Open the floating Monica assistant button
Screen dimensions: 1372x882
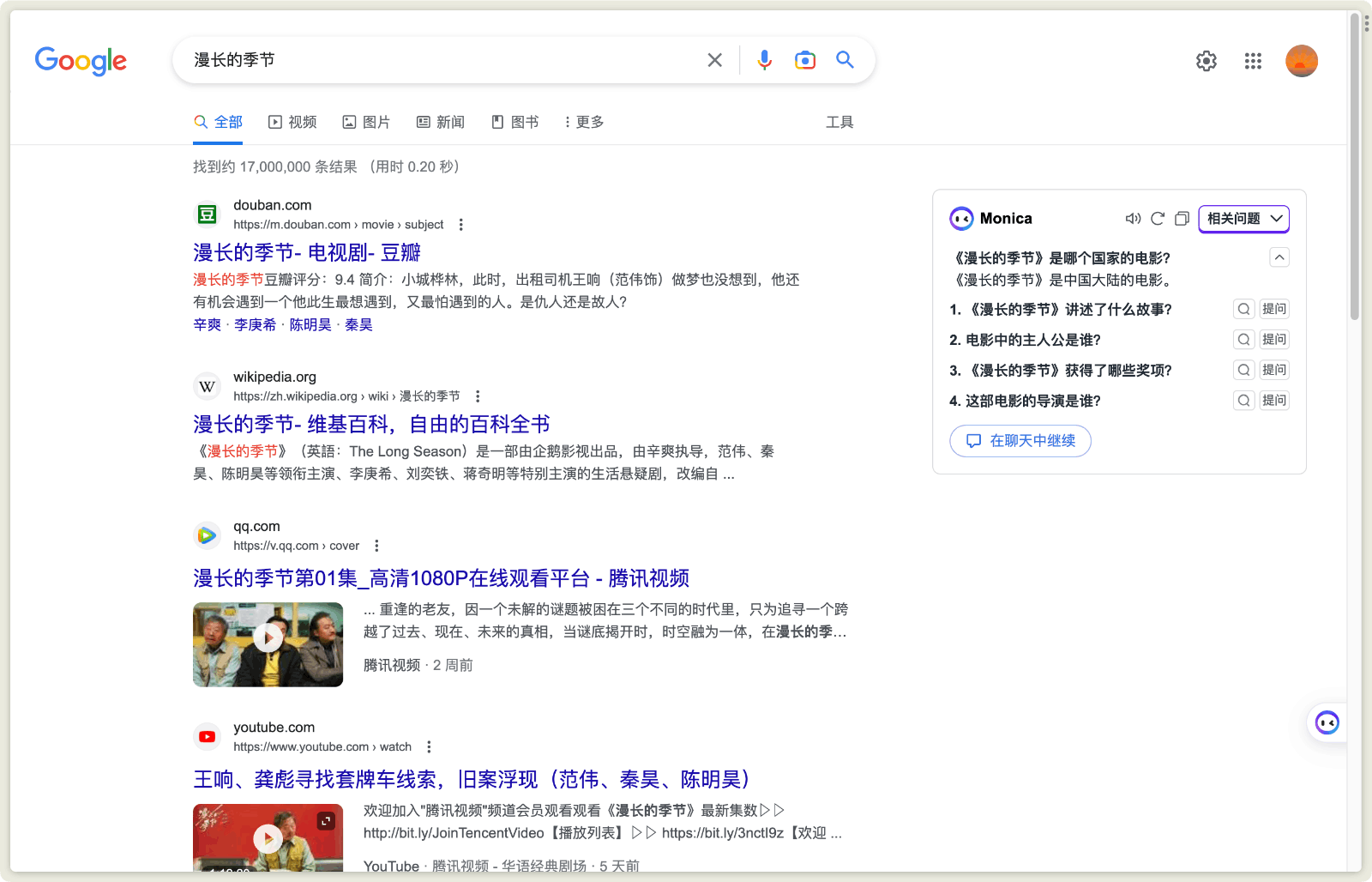coord(1327,723)
